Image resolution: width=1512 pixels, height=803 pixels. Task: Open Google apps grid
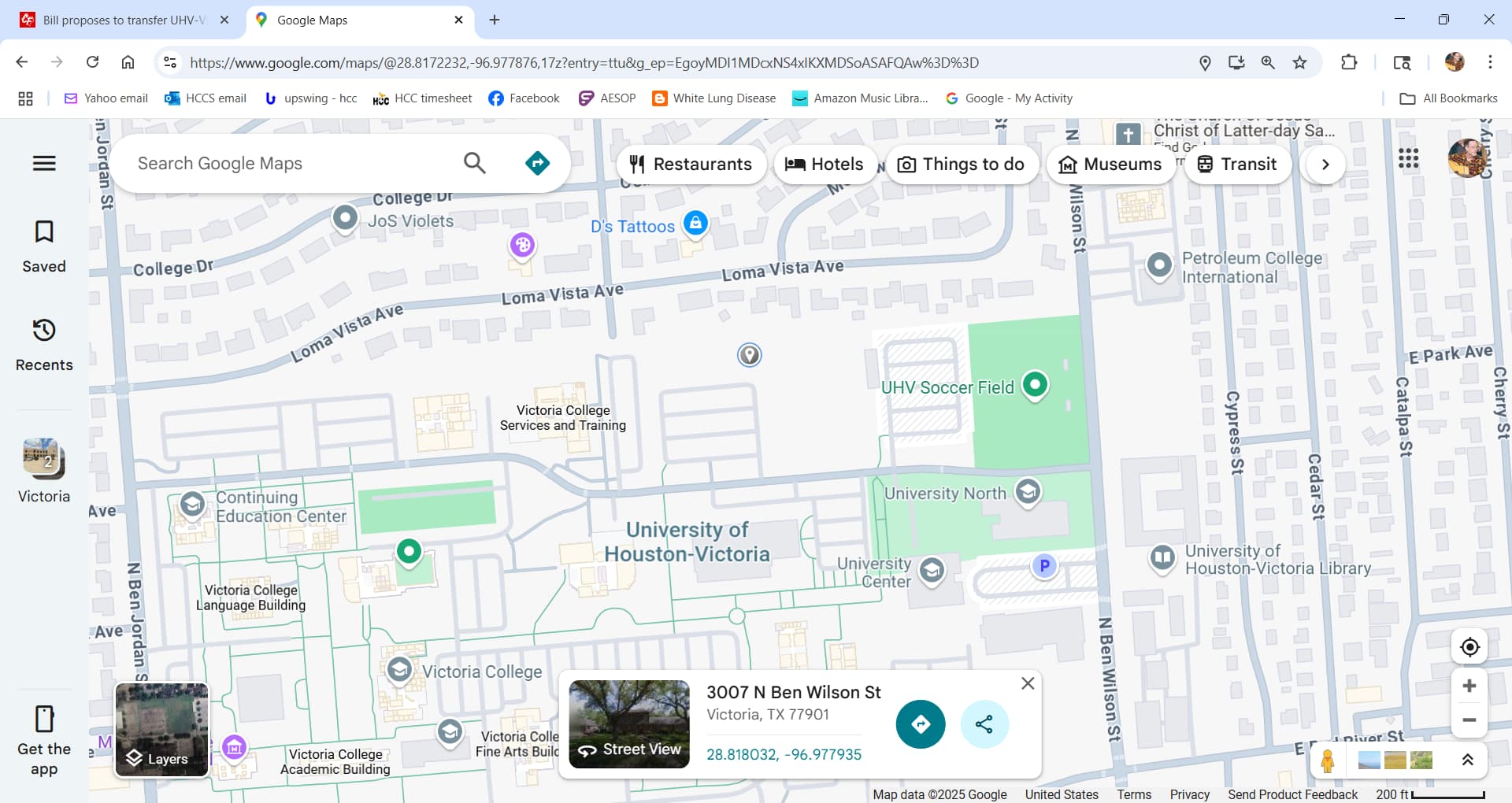(1408, 159)
